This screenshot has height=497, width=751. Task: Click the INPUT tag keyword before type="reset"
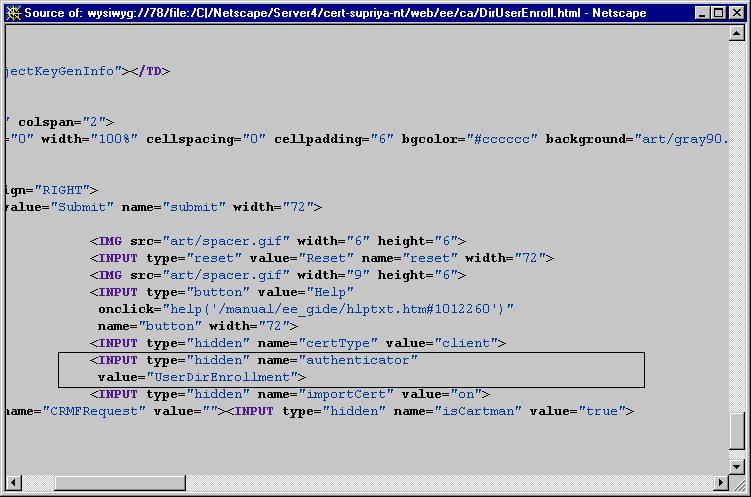coord(118,258)
